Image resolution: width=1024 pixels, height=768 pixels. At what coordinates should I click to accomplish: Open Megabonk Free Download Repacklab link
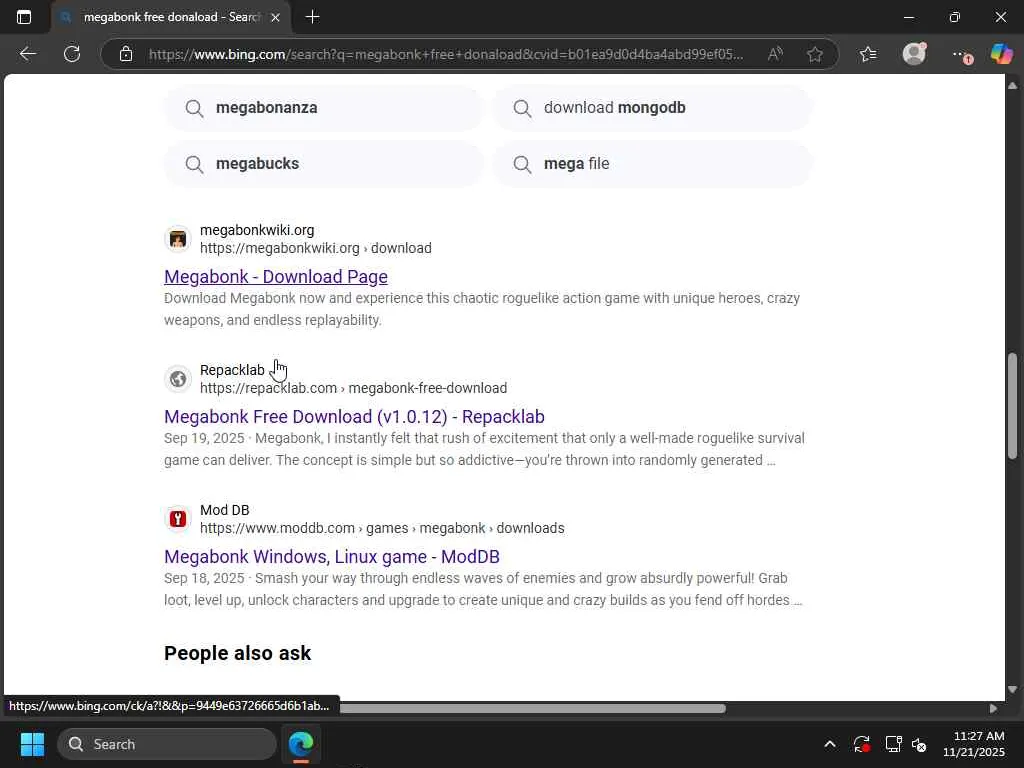coord(354,417)
